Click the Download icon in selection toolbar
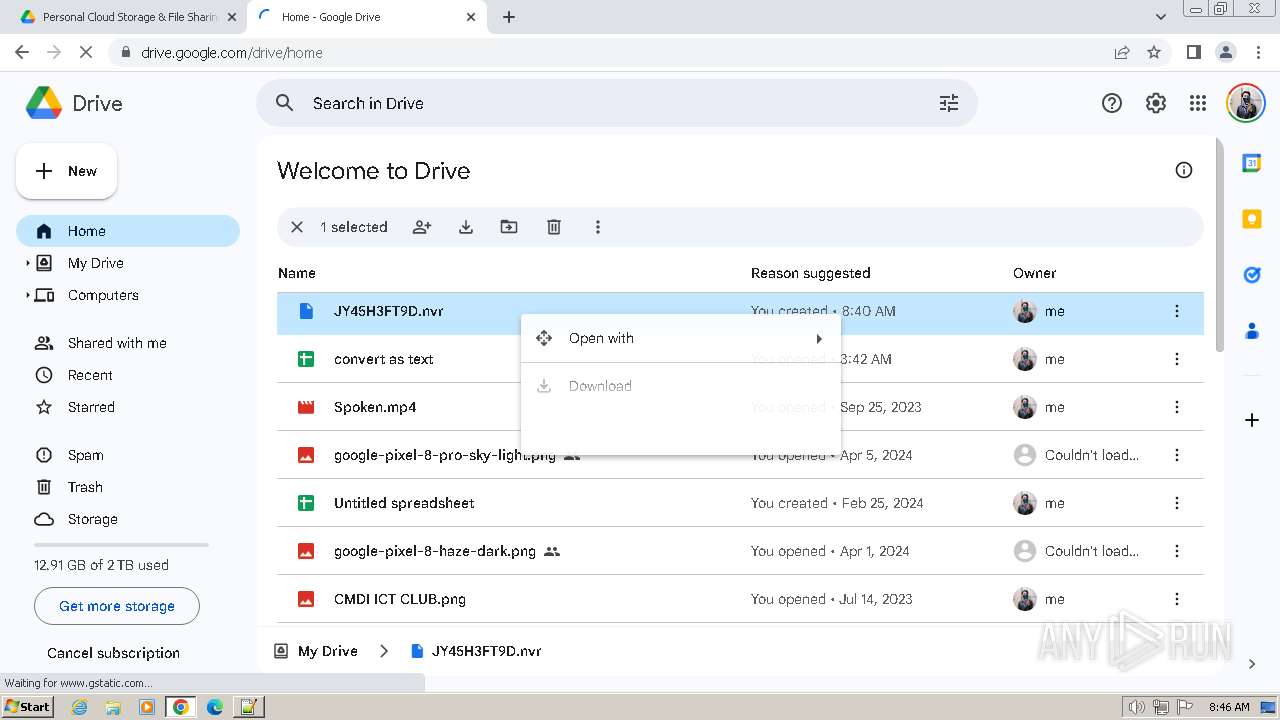Viewport: 1280px width, 720px height. pyautogui.click(x=466, y=227)
